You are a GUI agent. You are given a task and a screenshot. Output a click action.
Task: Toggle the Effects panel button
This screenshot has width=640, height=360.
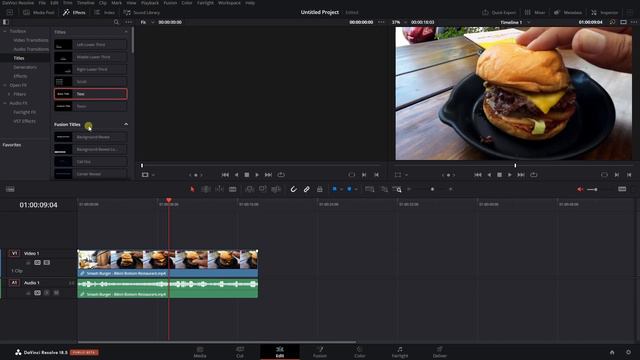pyautogui.click(x=74, y=13)
